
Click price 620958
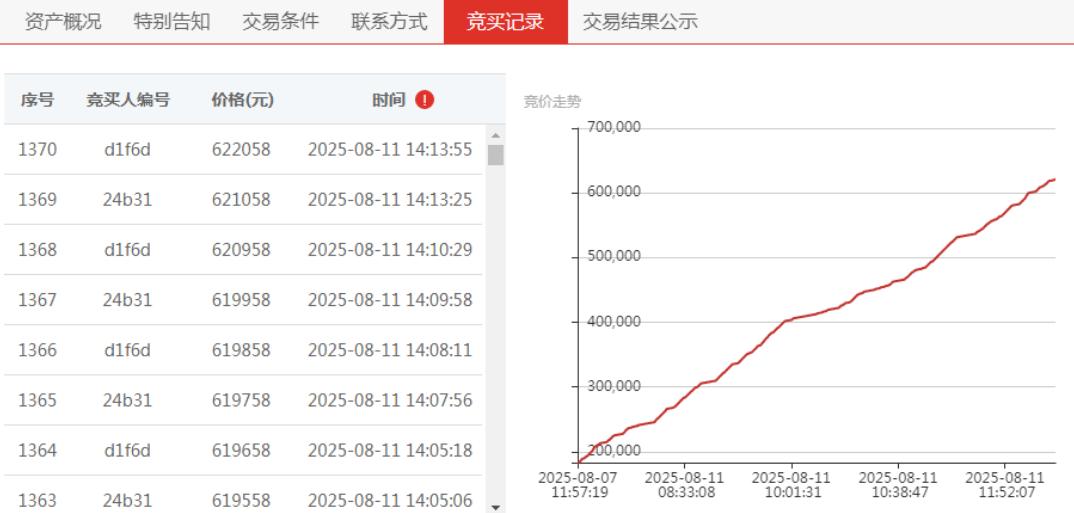tap(241, 249)
